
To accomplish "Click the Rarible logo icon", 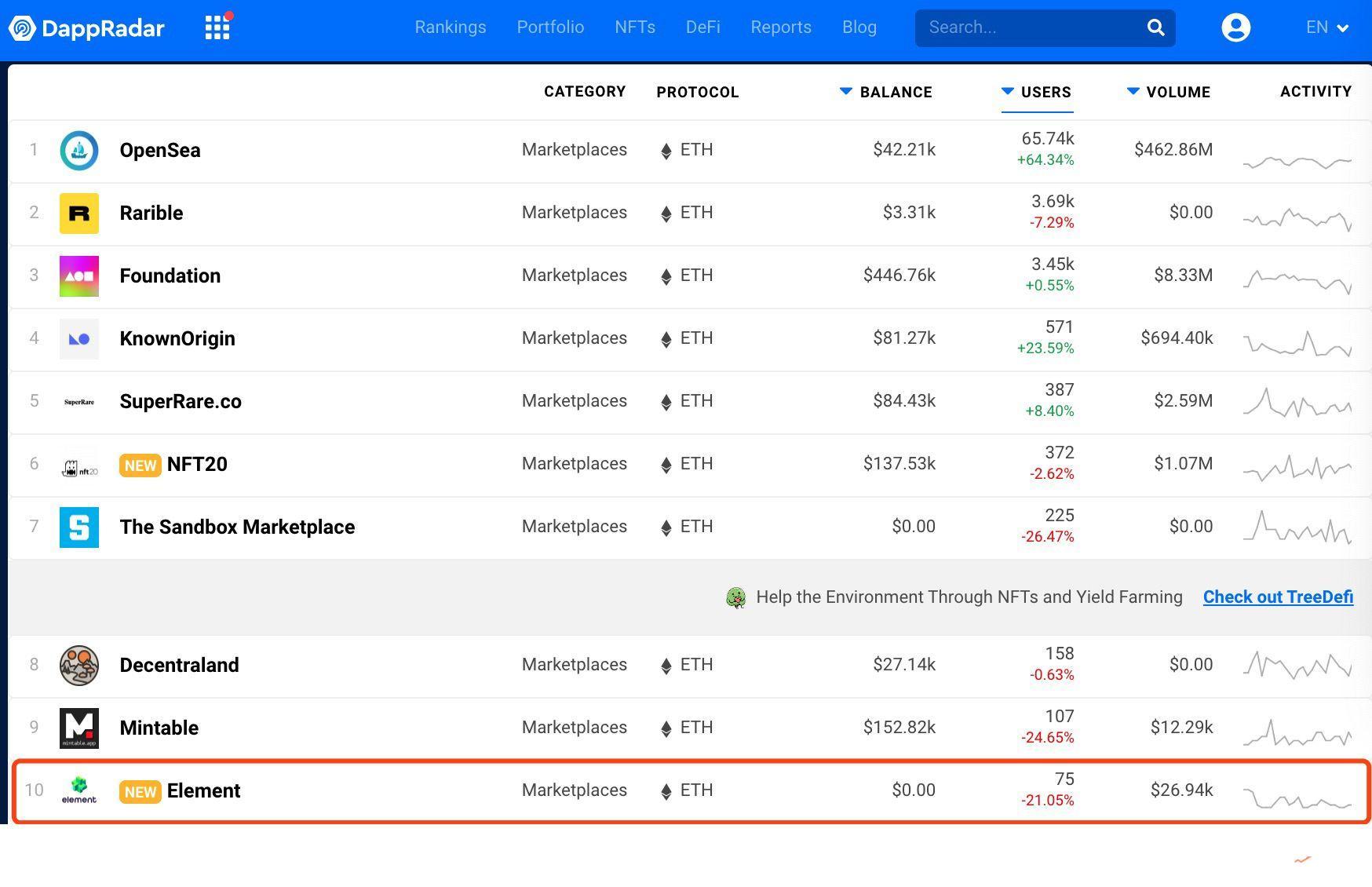I will [x=79, y=214].
